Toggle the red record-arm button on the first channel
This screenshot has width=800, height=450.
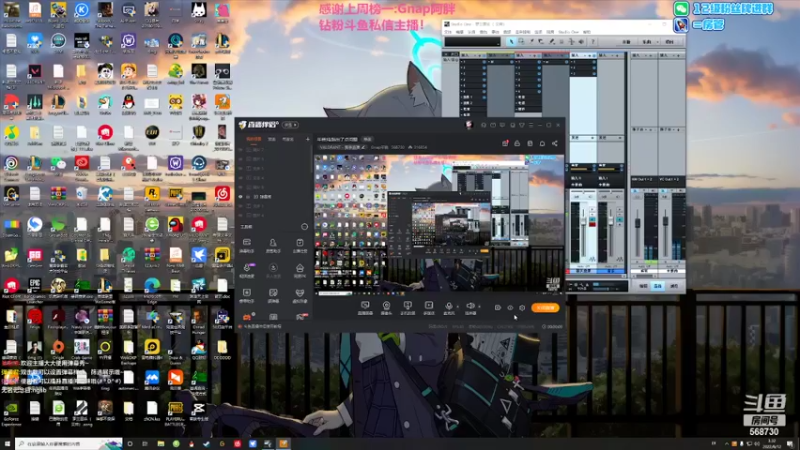(592, 223)
